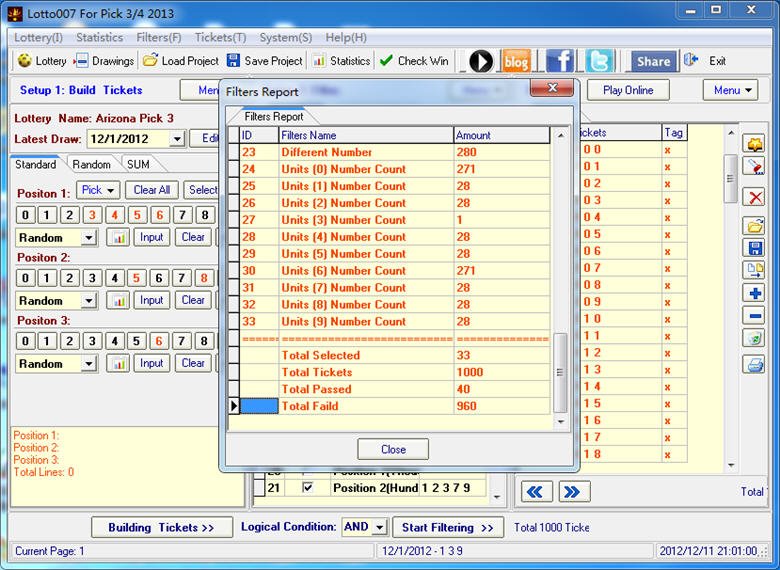The height and width of the screenshot is (570, 780).
Task: Expand Position 3 Random combo box
Action: pyautogui.click(x=89, y=364)
